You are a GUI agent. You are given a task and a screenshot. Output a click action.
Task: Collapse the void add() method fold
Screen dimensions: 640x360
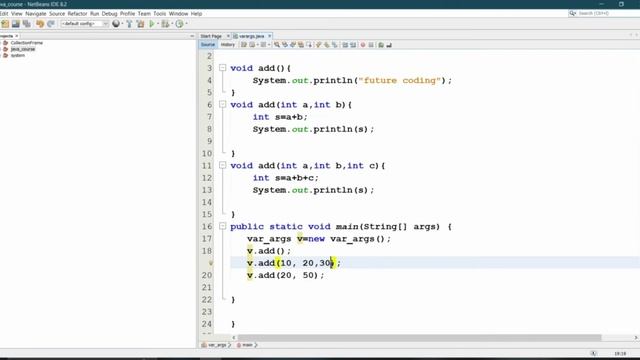pos(222,68)
